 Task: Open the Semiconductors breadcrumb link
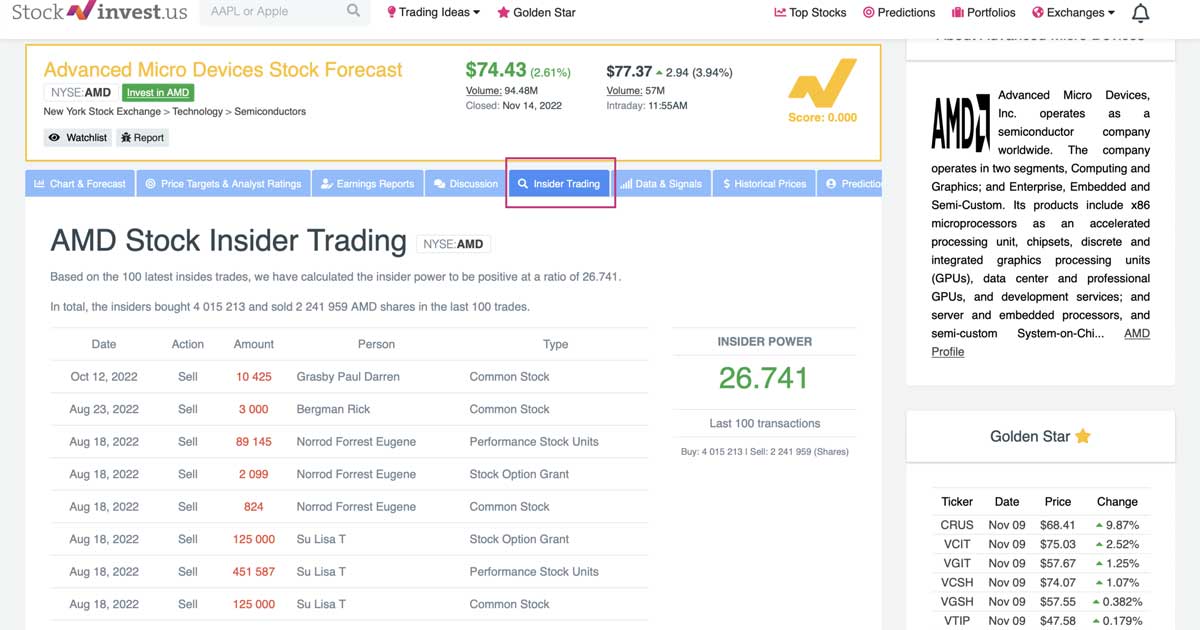[270, 112]
